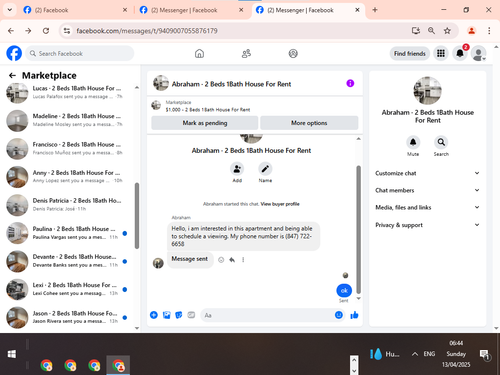Open Paulina unread conversation

click(x=69, y=233)
